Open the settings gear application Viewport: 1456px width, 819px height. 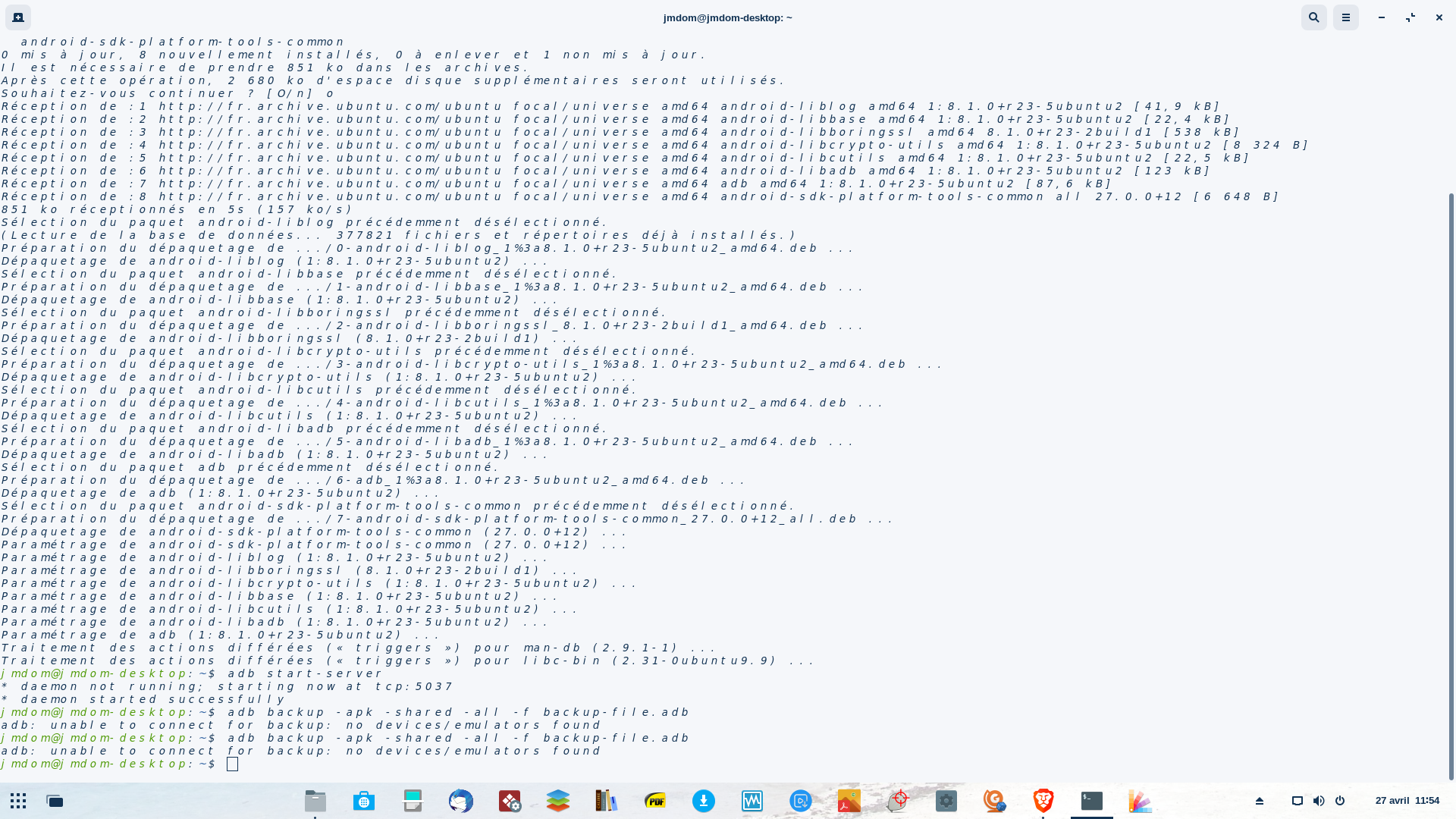pos(946,801)
